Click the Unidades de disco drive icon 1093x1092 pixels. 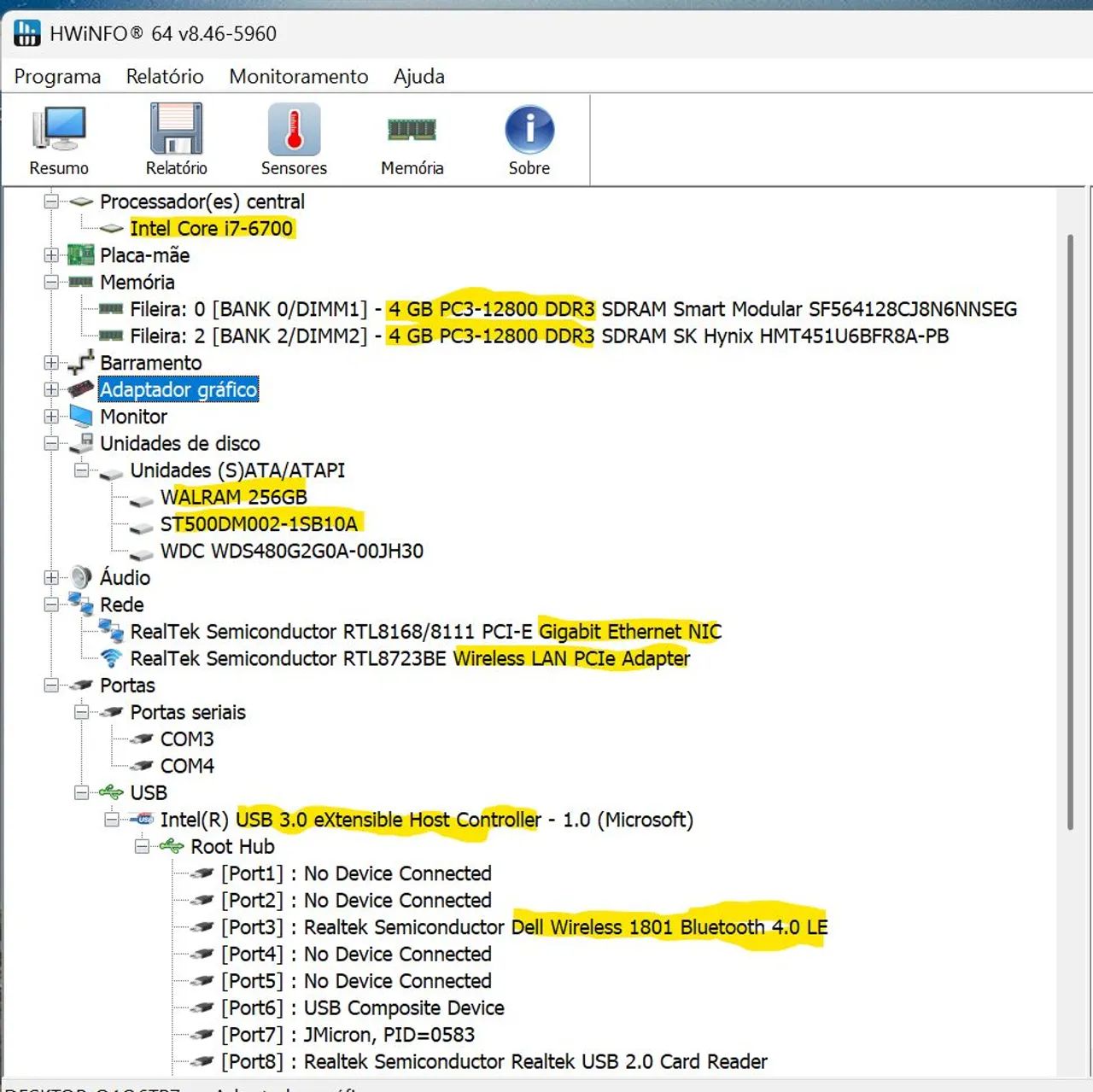(81, 443)
